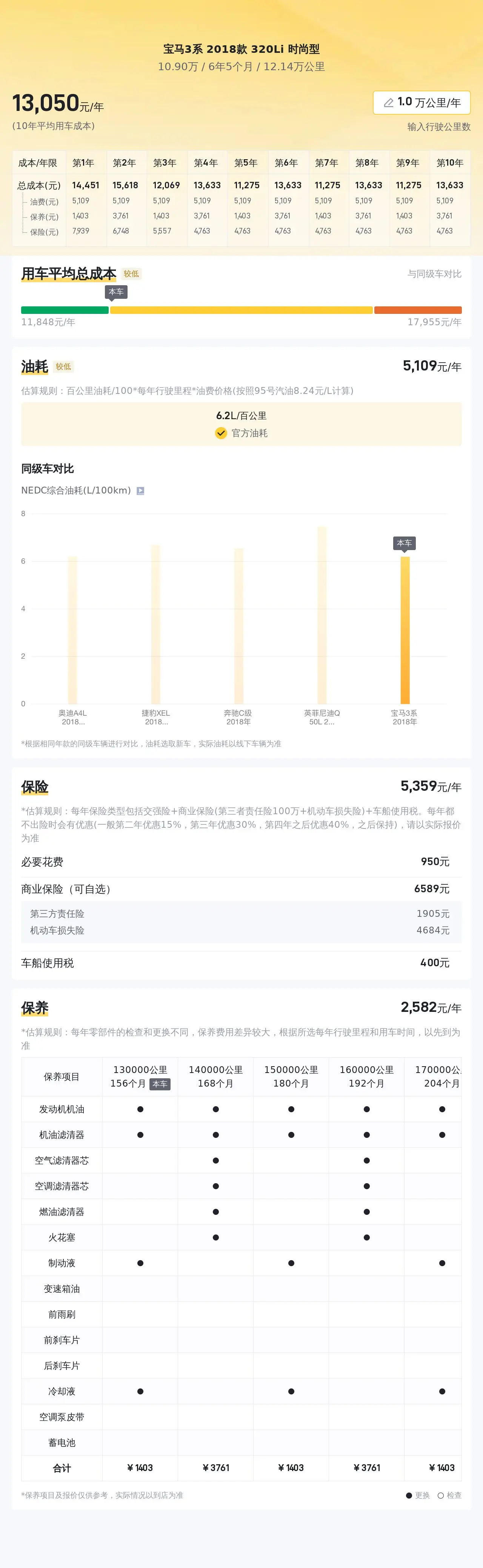Image resolution: width=483 pixels, height=1568 pixels.
Task: Click the 总成本(元) row label
Action: coord(39,186)
